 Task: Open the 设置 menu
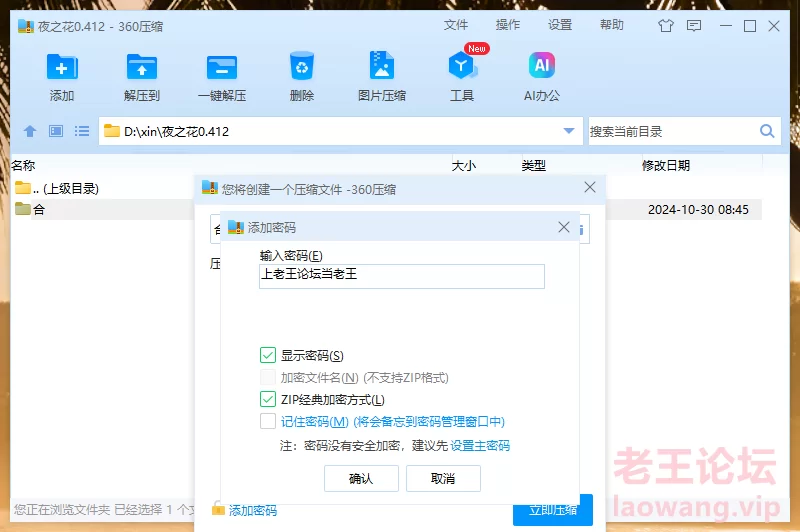tap(560, 25)
